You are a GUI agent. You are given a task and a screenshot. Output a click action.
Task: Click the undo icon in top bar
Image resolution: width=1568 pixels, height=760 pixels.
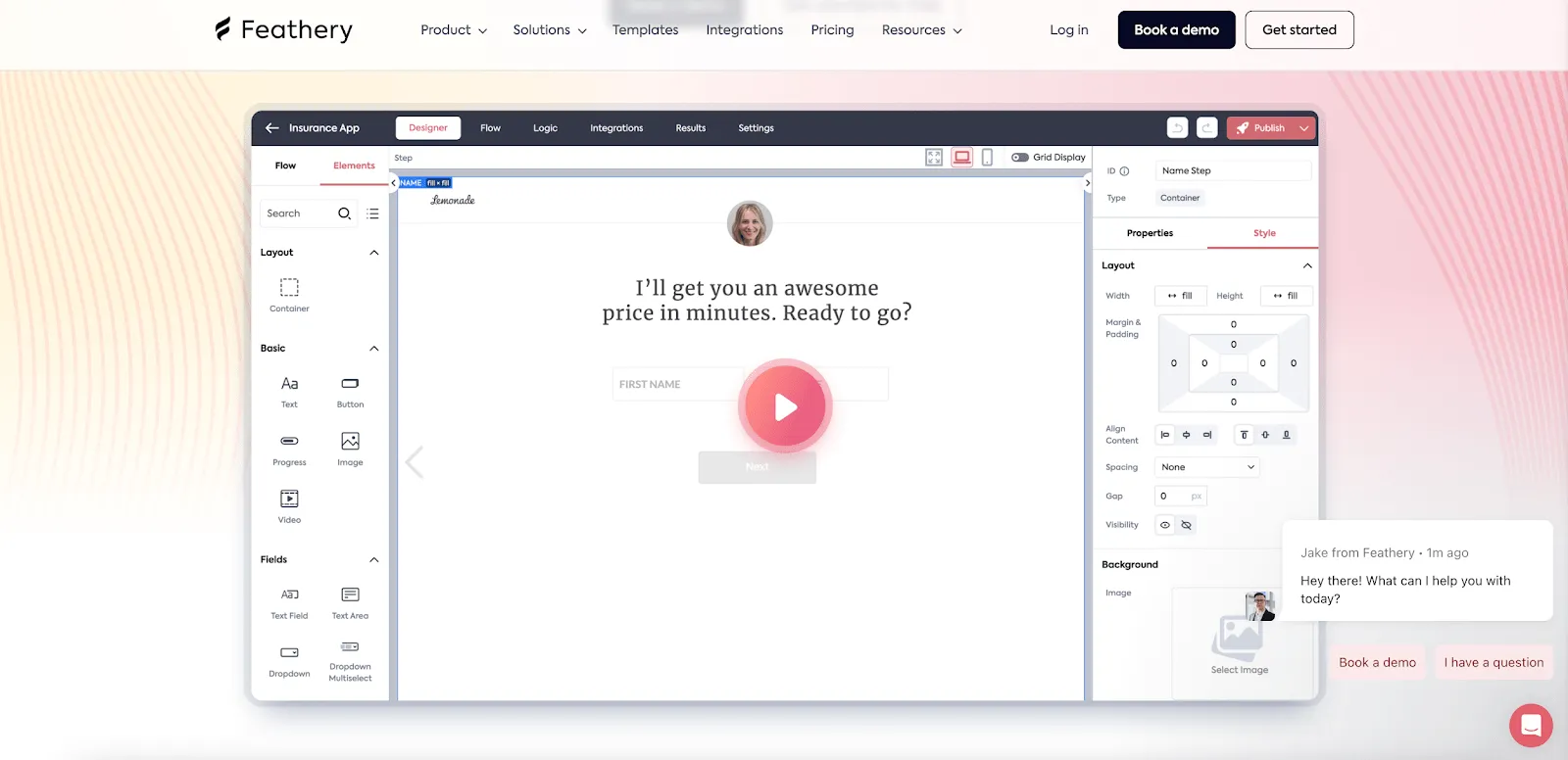coord(1178,128)
